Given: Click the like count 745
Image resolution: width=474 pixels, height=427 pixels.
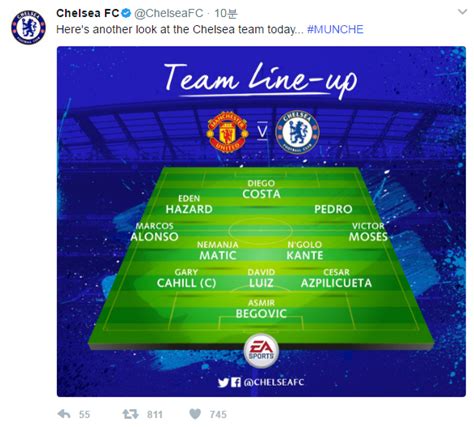Looking at the screenshot, I should (x=218, y=414).
